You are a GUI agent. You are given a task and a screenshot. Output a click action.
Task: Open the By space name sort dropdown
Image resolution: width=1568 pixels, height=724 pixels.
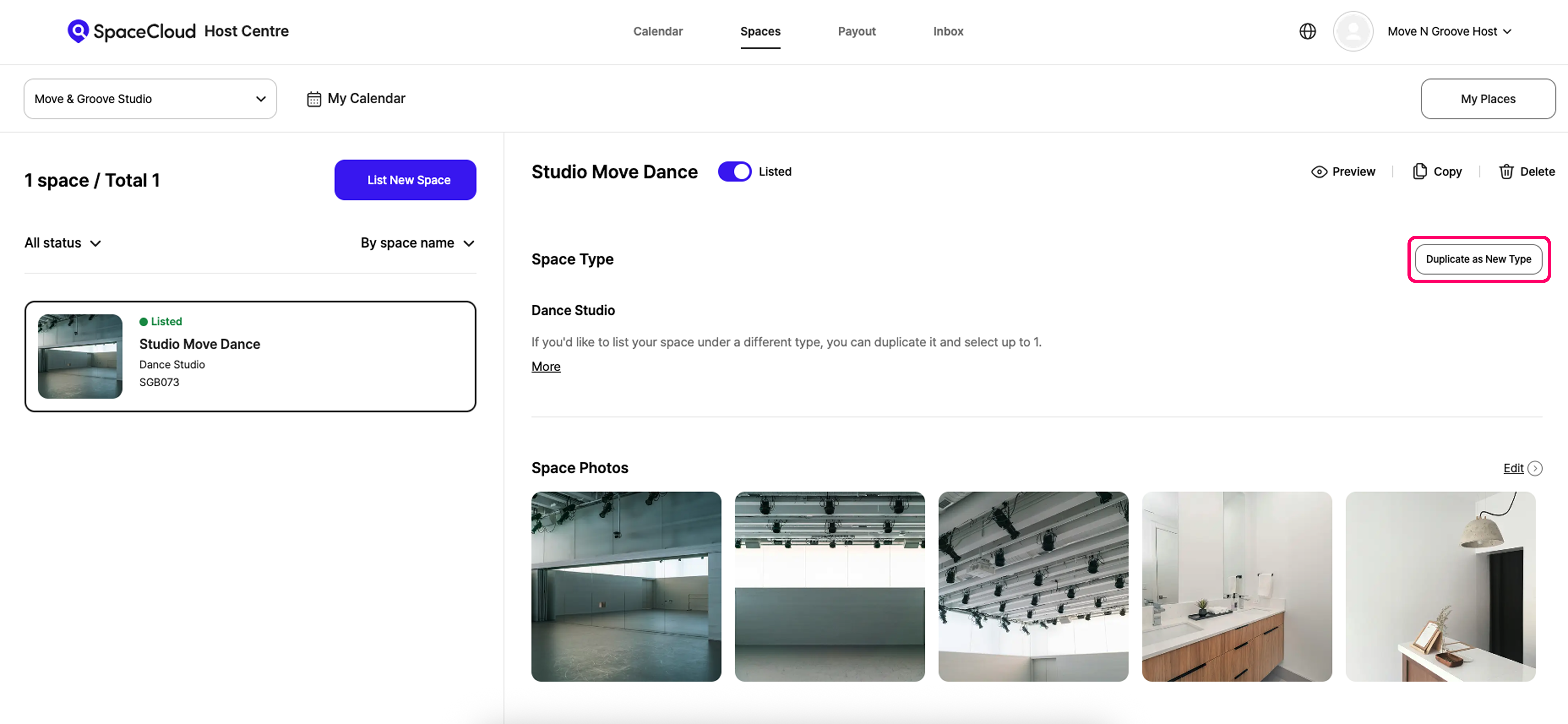[x=417, y=243]
